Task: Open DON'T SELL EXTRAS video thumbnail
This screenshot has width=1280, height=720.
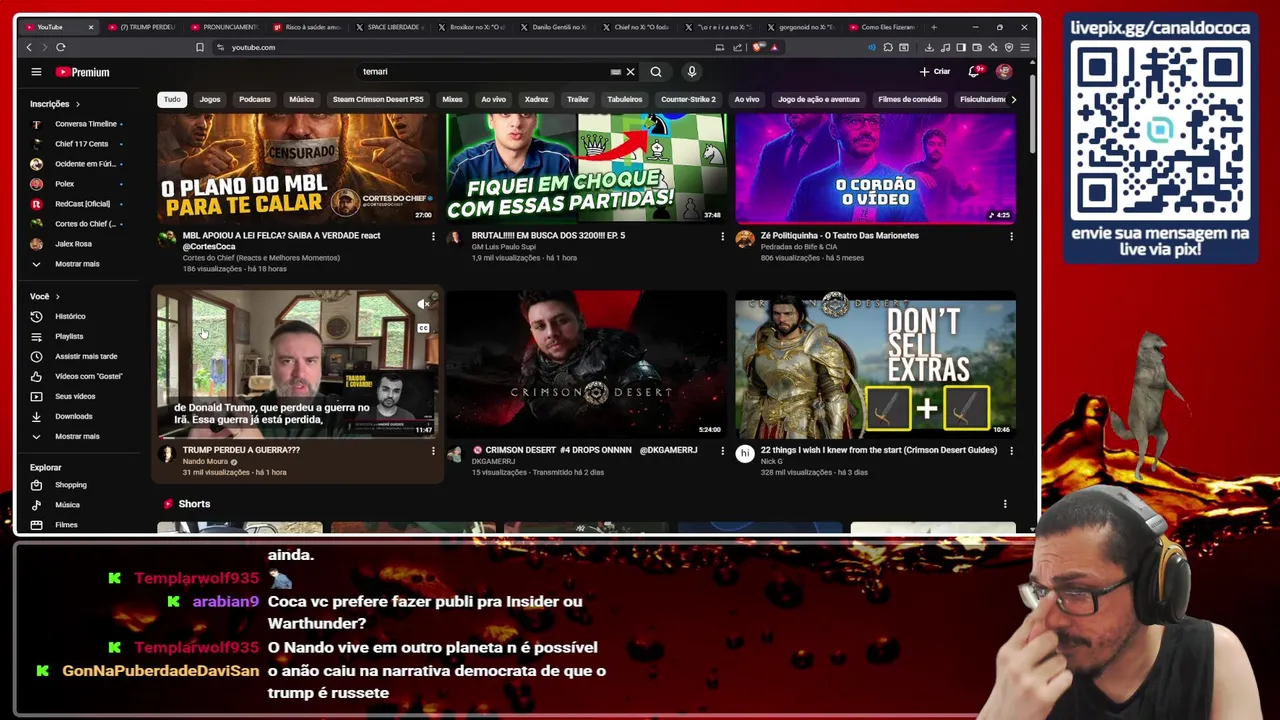Action: 875,365
